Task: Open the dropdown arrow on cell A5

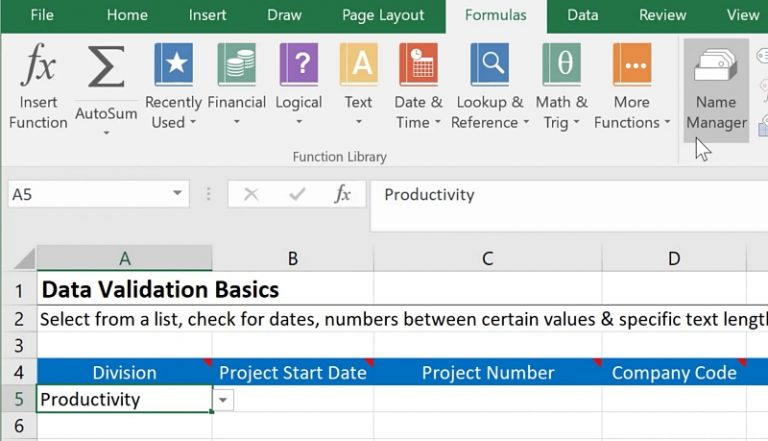Action: pos(224,400)
